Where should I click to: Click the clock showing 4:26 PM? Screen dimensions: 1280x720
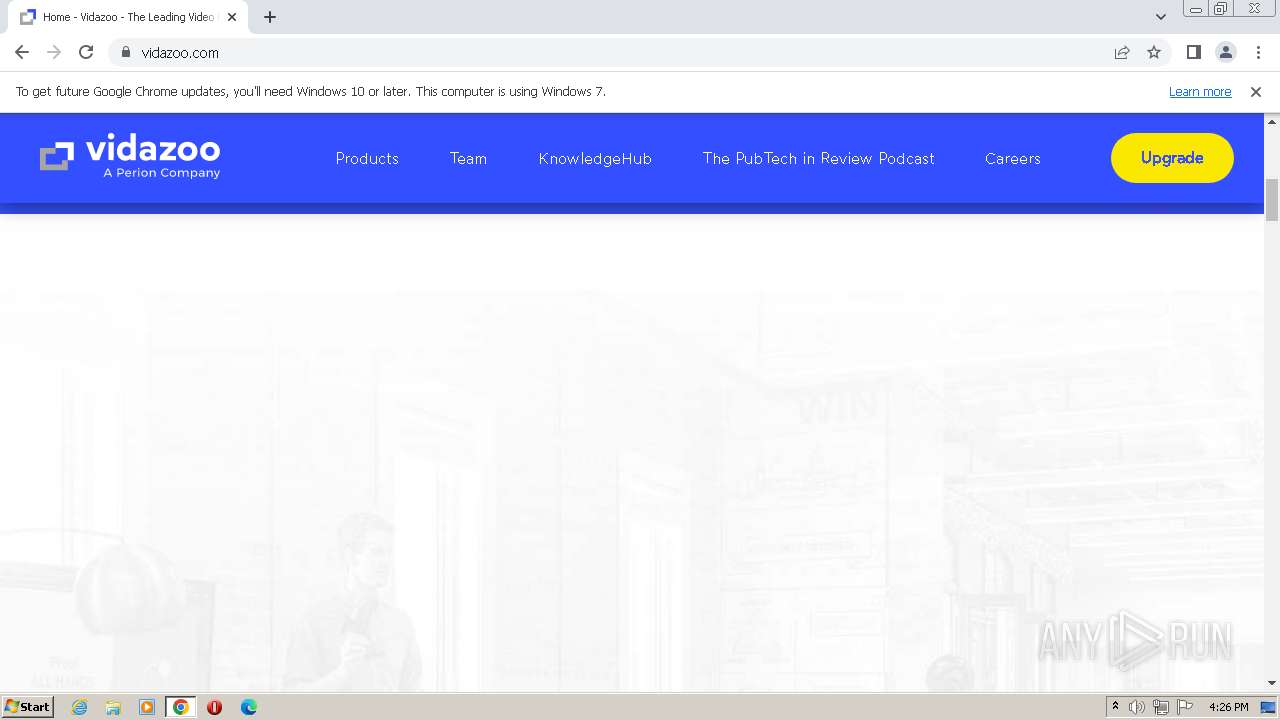click(1228, 707)
